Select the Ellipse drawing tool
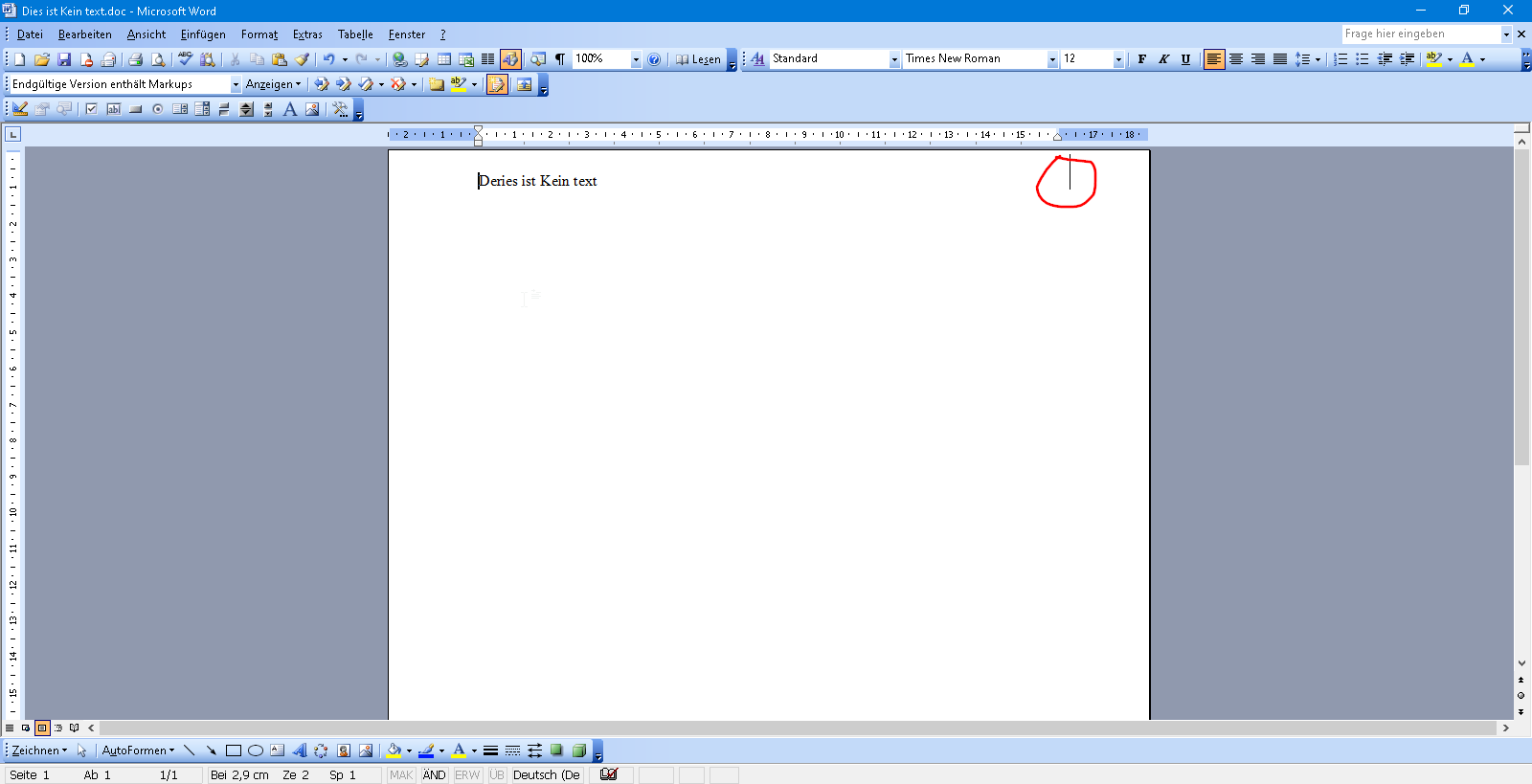Screen dimensions: 1532x784 click(x=255, y=750)
